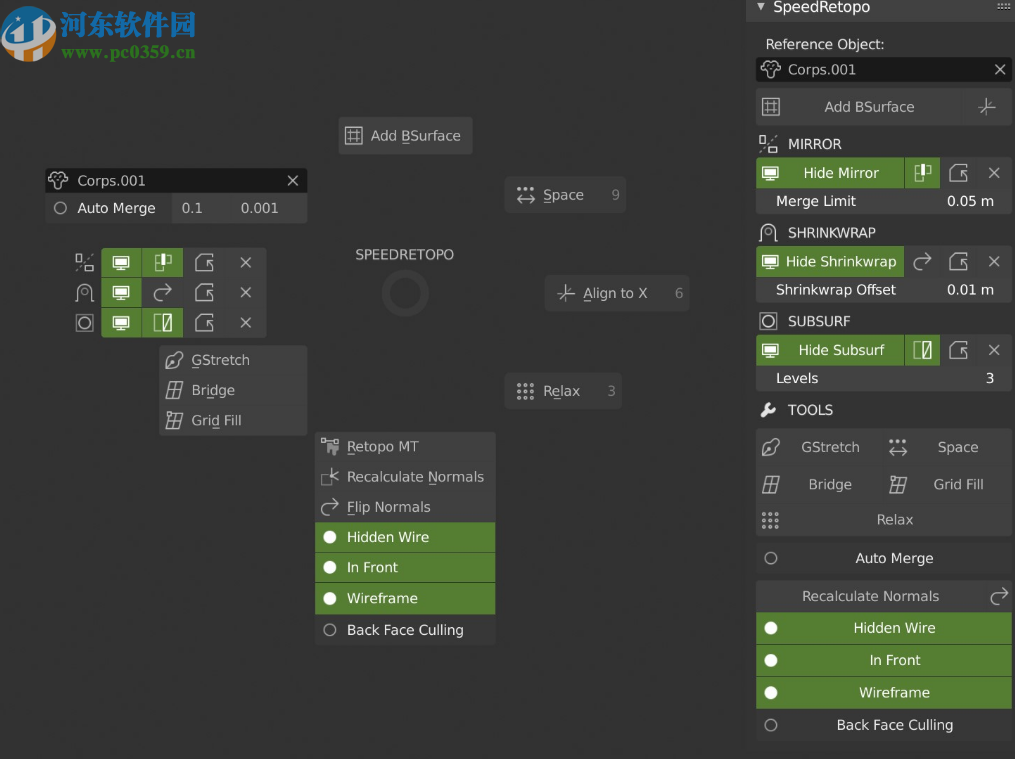Disable Hidden Wire in the pie menu list

pos(405,537)
